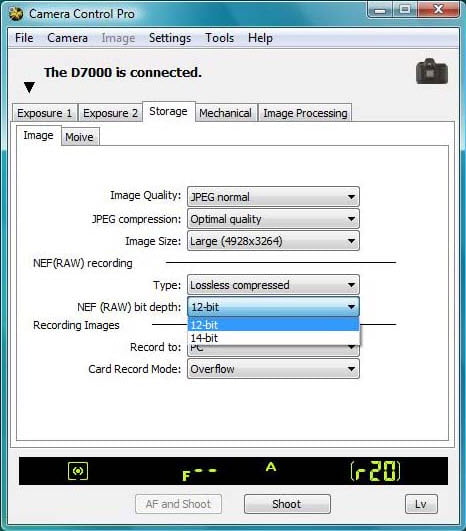Select the Image sub-tab
The image size is (466, 531).
pyautogui.click(x=38, y=135)
